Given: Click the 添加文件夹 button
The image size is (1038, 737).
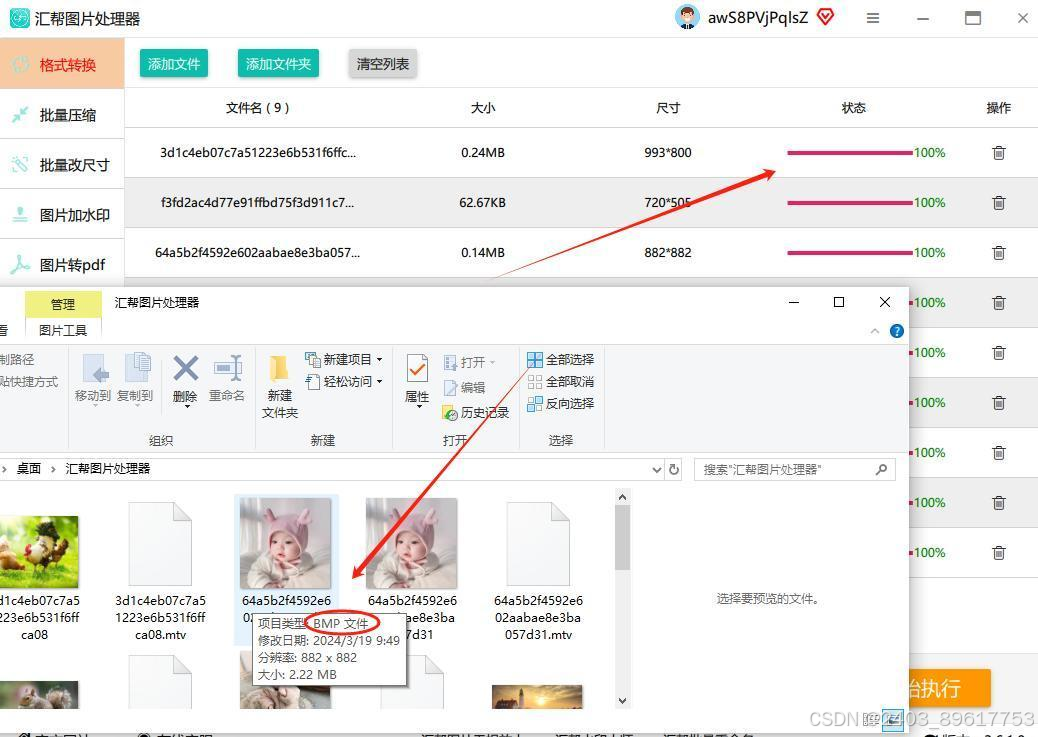Looking at the screenshot, I should point(278,64).
